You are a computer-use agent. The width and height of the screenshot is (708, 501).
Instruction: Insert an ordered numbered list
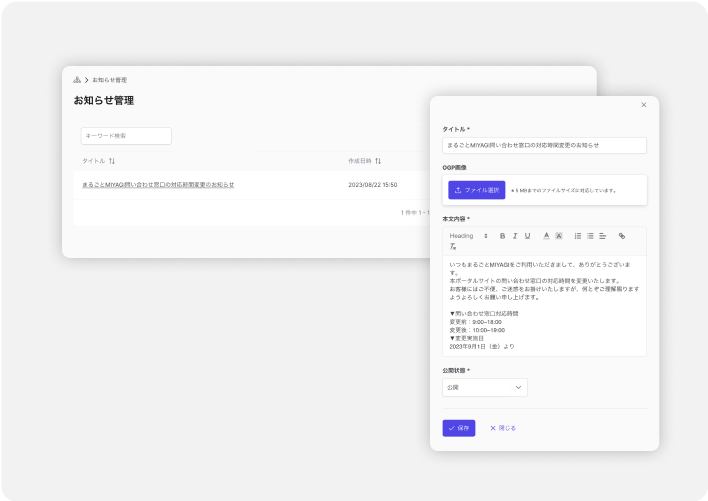click(578, 236)
